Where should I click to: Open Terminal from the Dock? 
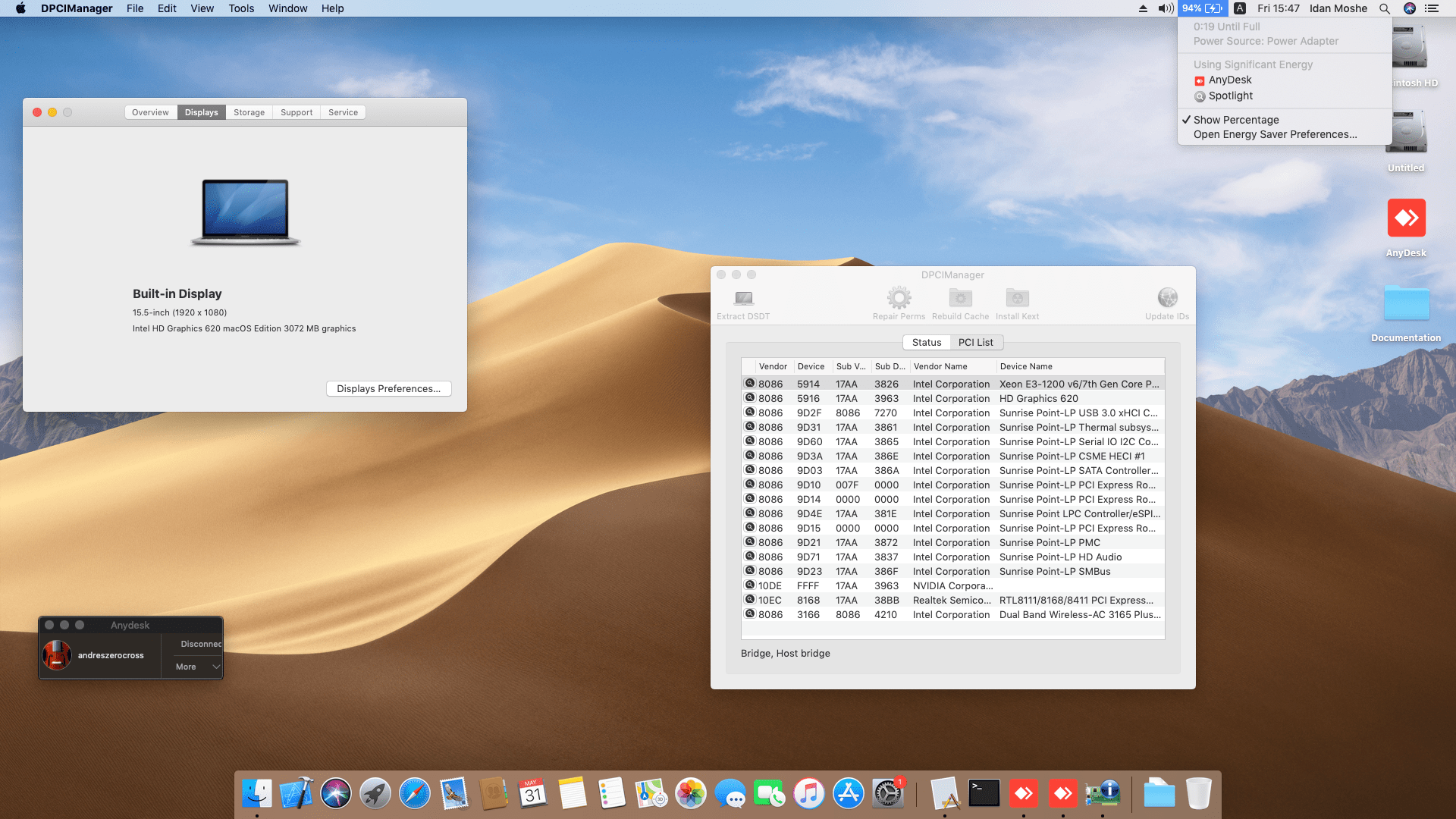[x=984, y=794]
